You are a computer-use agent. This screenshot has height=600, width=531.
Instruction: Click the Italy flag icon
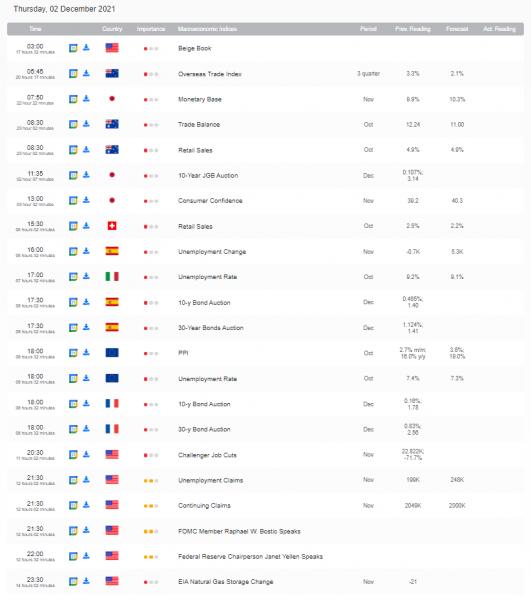point(112,277)
